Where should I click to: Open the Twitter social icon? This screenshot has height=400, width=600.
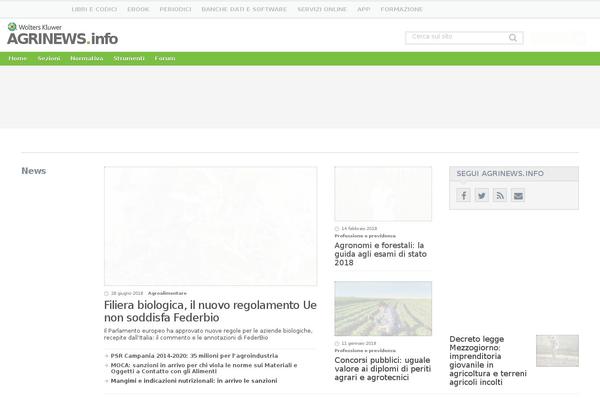482,196
